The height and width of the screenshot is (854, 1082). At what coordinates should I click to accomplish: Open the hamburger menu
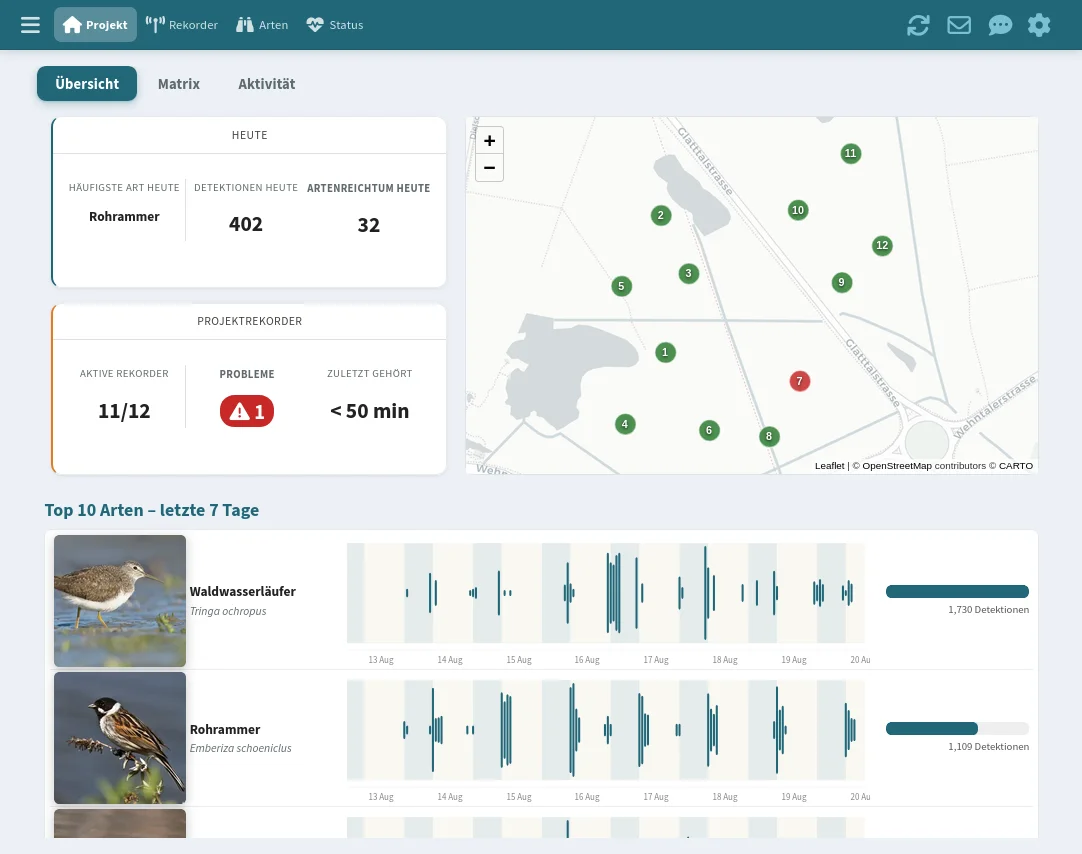coord(30,26)
